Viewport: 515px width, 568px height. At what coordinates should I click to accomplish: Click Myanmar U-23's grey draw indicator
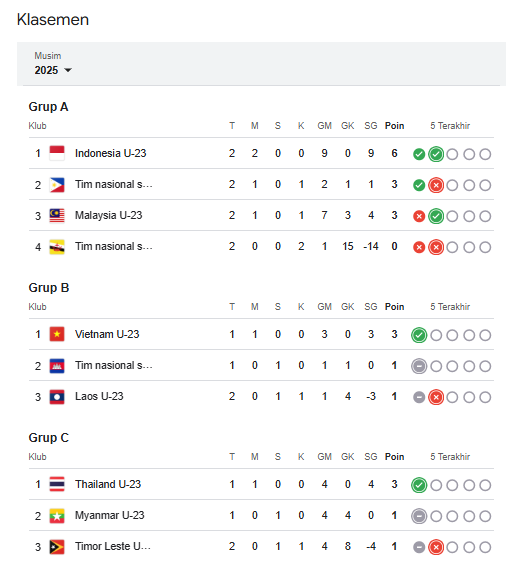[419, 516]
